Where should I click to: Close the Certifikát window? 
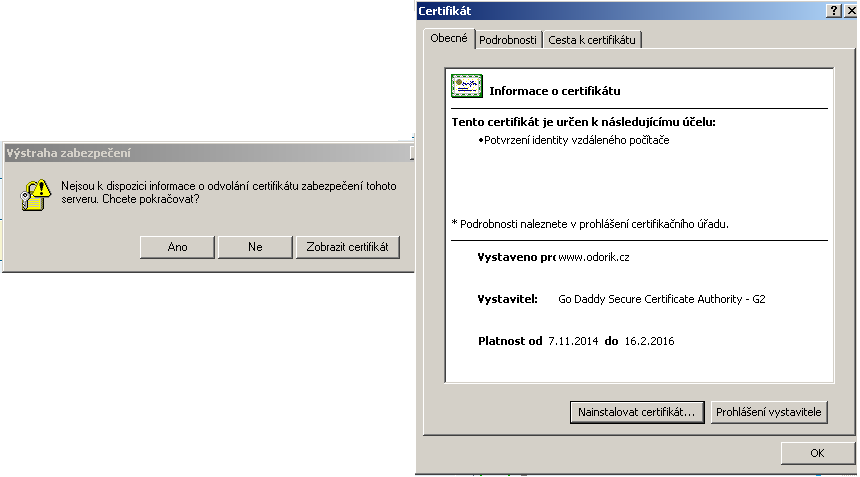pyautogui.click(x=851, y=10)
